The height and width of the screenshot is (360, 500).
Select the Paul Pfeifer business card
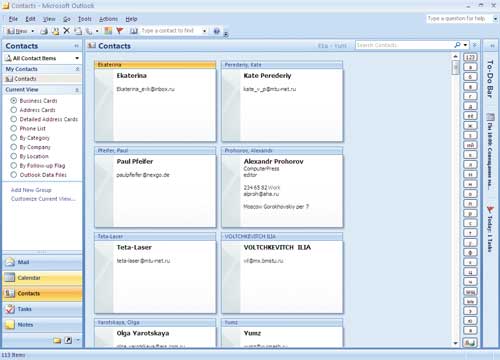click(x=155, y=188)
